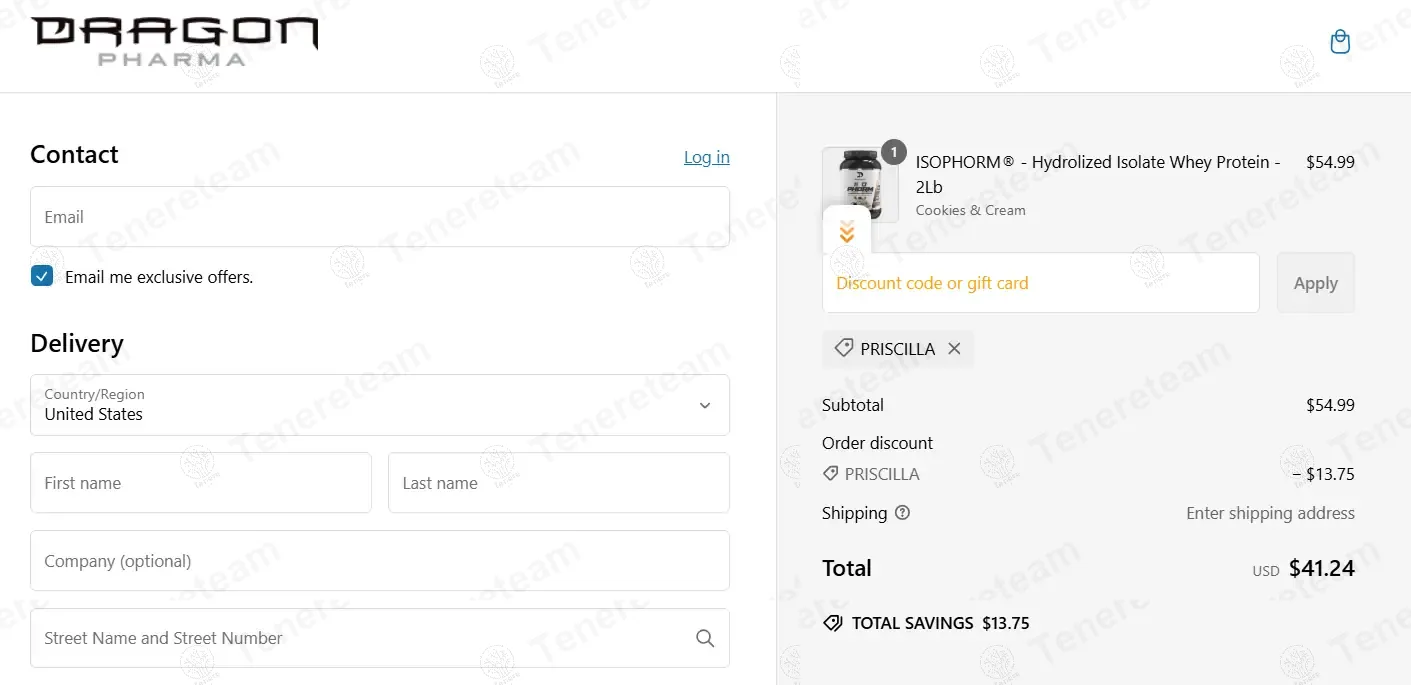
Task: Click the address search magnifier icon
Action: (705, 638)
